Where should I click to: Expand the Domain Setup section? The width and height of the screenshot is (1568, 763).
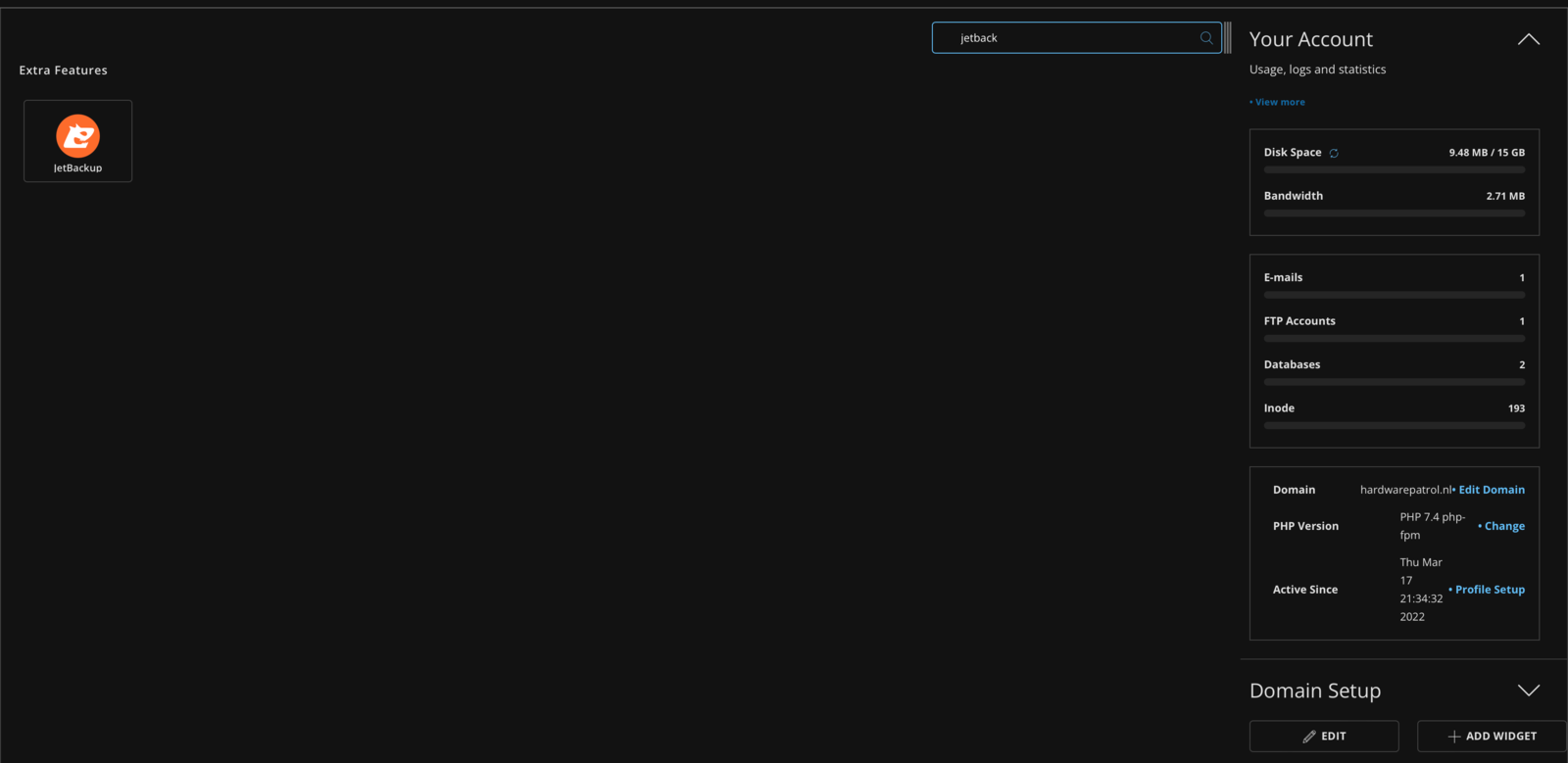tap(1528, 691)
